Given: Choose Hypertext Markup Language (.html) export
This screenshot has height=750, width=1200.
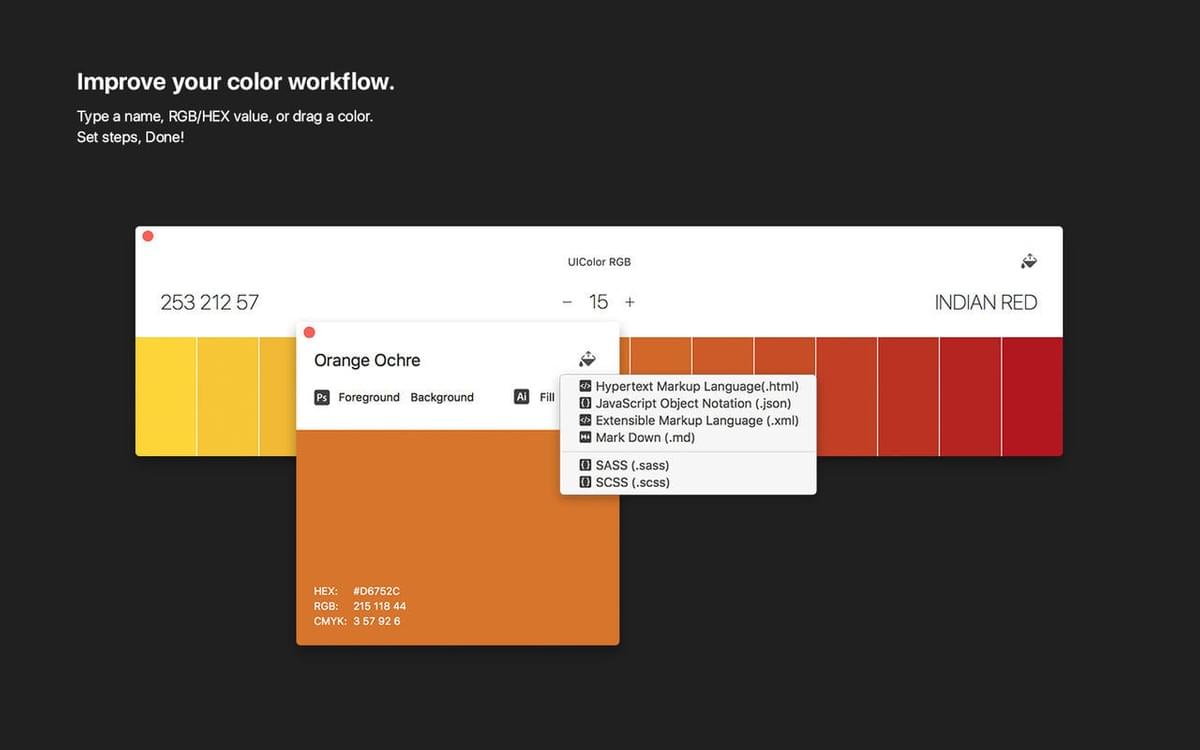Looking at the screenshot, I should 688,386.
